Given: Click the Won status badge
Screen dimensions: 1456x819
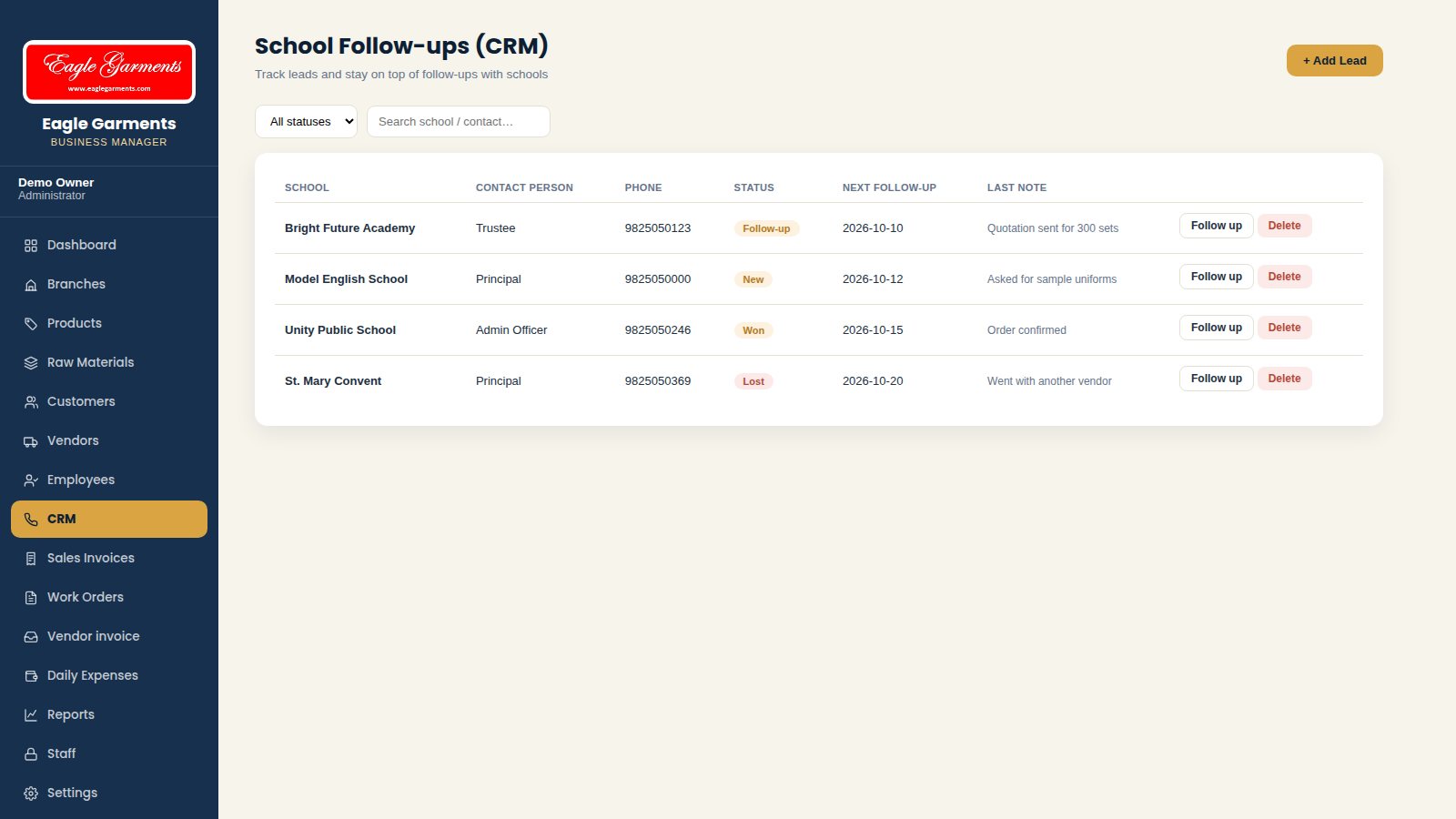Looking at the screenshot, I should tap(753, 330).
